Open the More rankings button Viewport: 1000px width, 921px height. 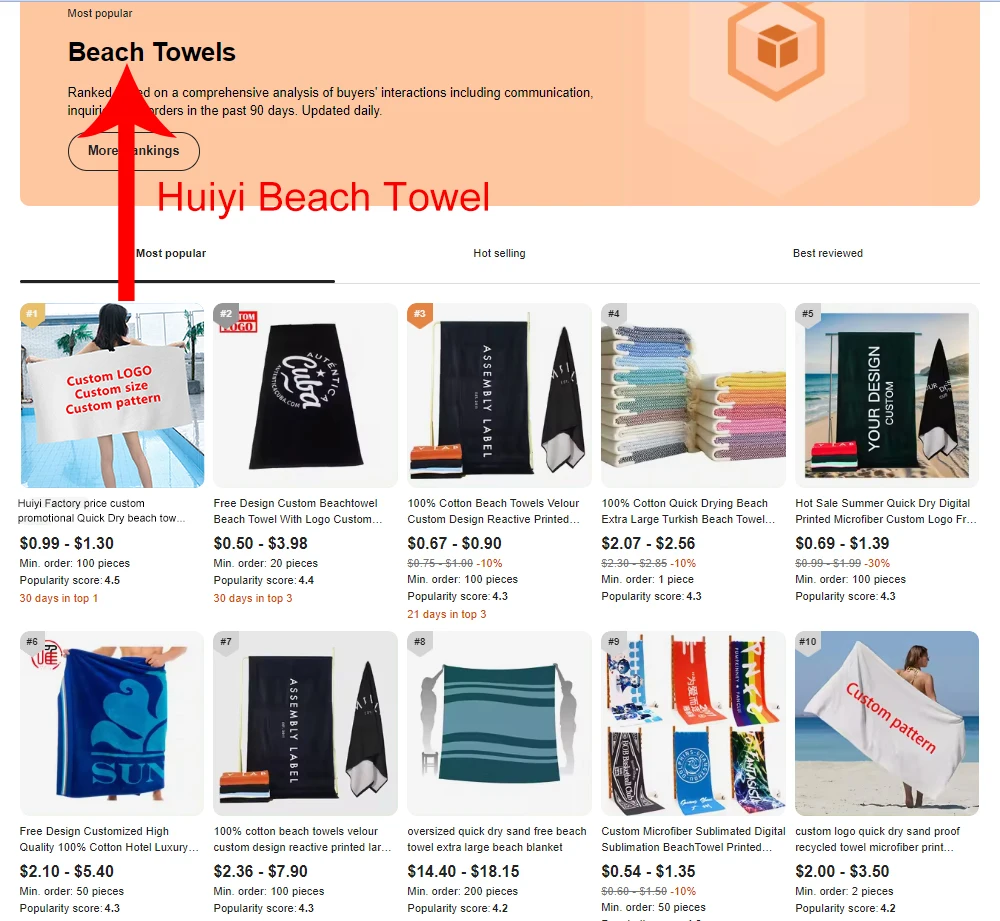click(134, 151)
